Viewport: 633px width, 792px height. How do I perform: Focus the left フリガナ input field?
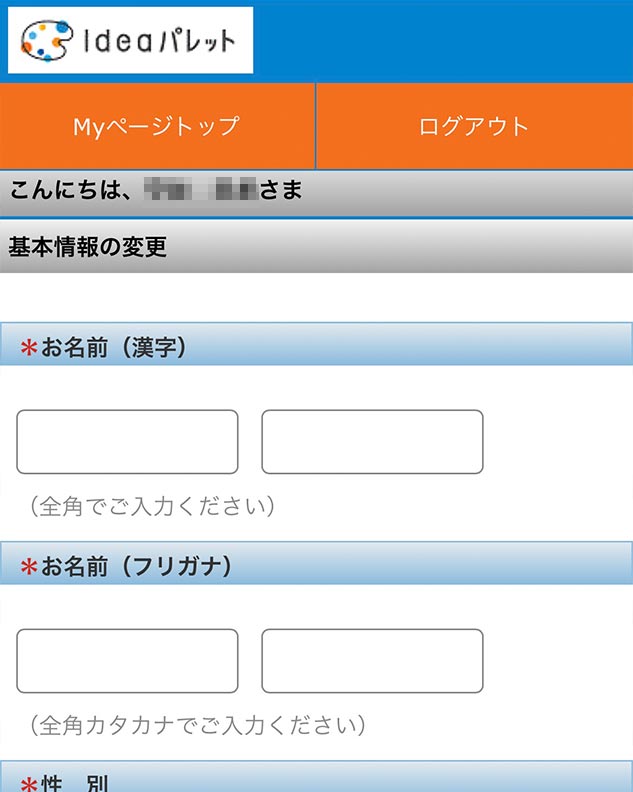[127, 660]
